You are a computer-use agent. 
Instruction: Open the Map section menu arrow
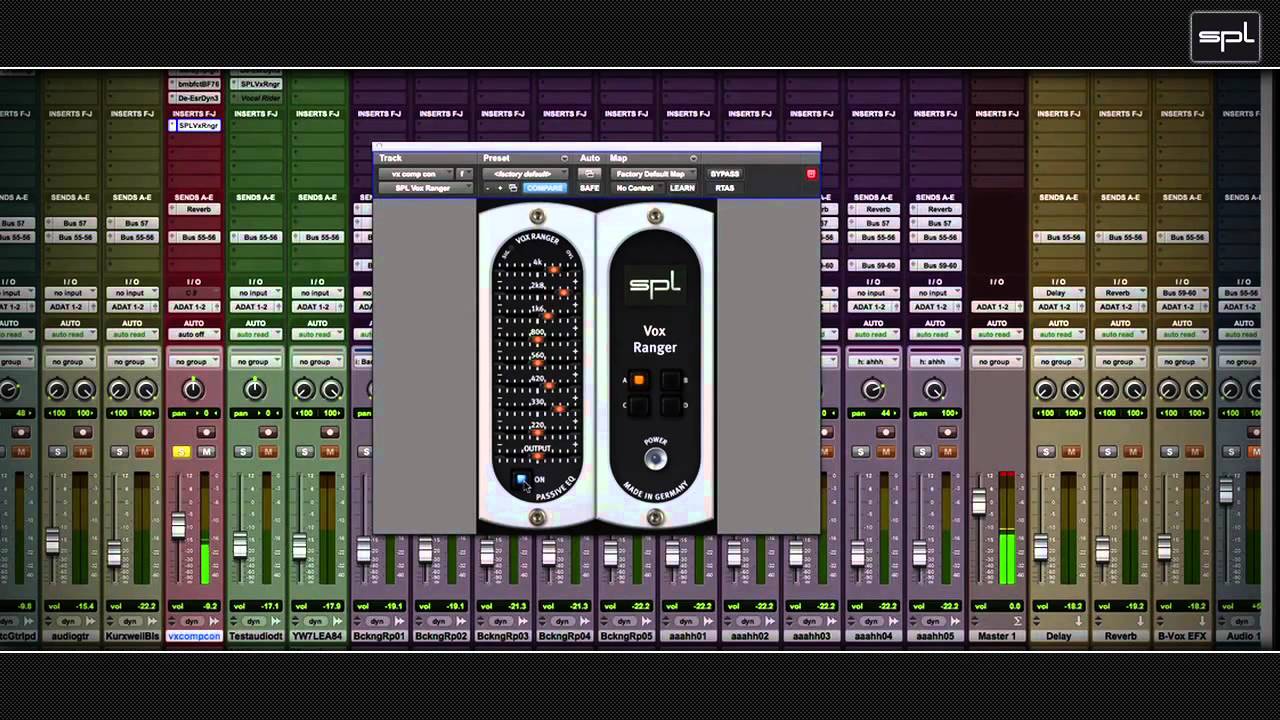pos(693,158)
